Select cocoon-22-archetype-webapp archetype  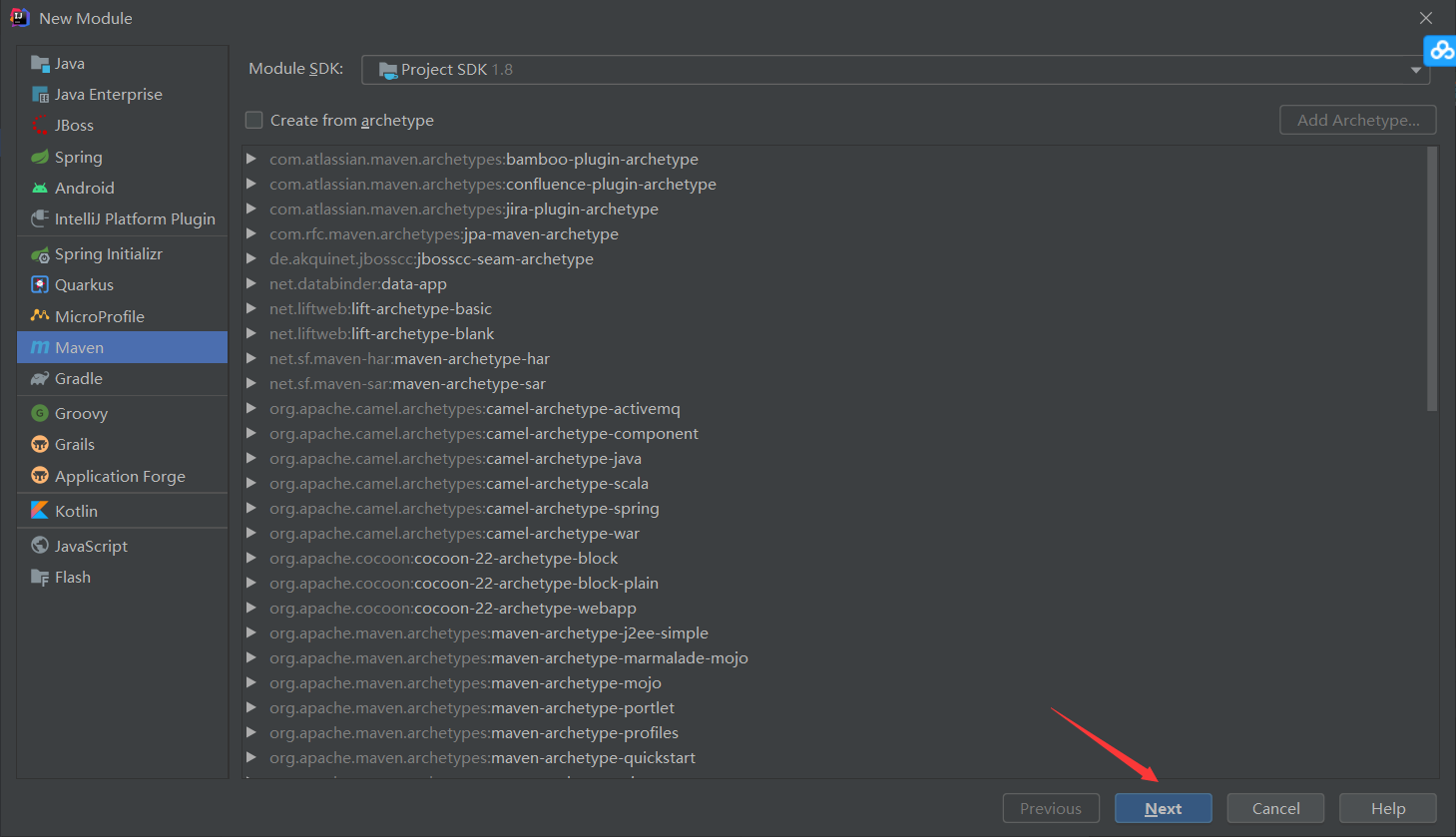pos(453,608)
